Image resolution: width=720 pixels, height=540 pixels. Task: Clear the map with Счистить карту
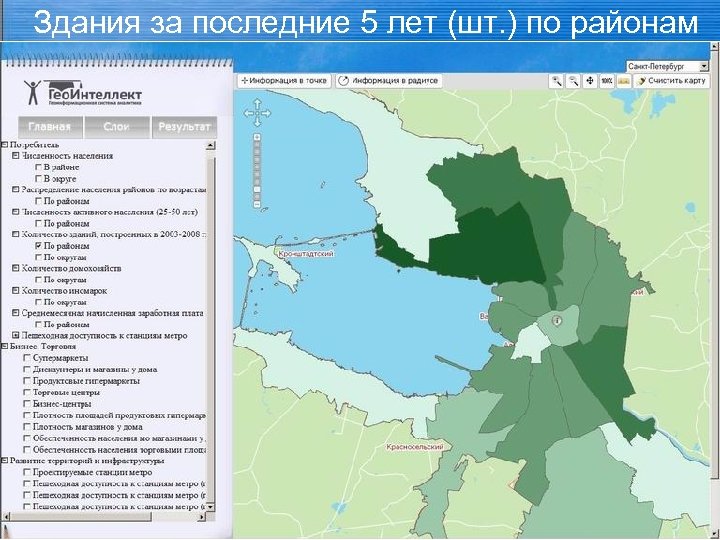[672, 81]
